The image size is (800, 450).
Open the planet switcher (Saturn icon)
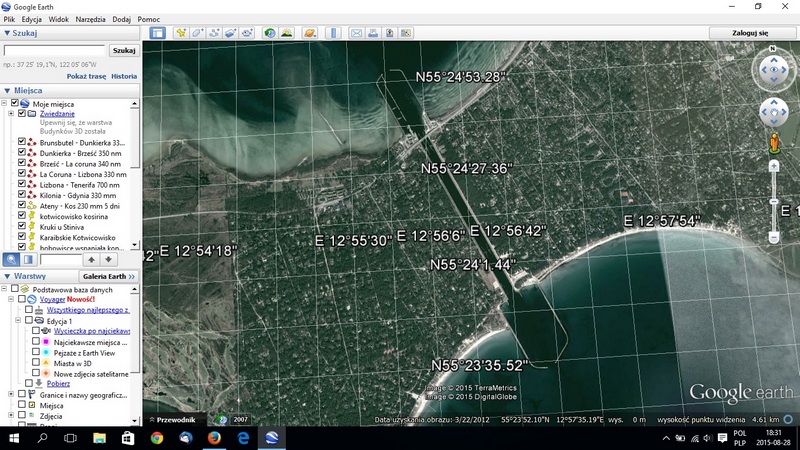click(x=310, y=33)
